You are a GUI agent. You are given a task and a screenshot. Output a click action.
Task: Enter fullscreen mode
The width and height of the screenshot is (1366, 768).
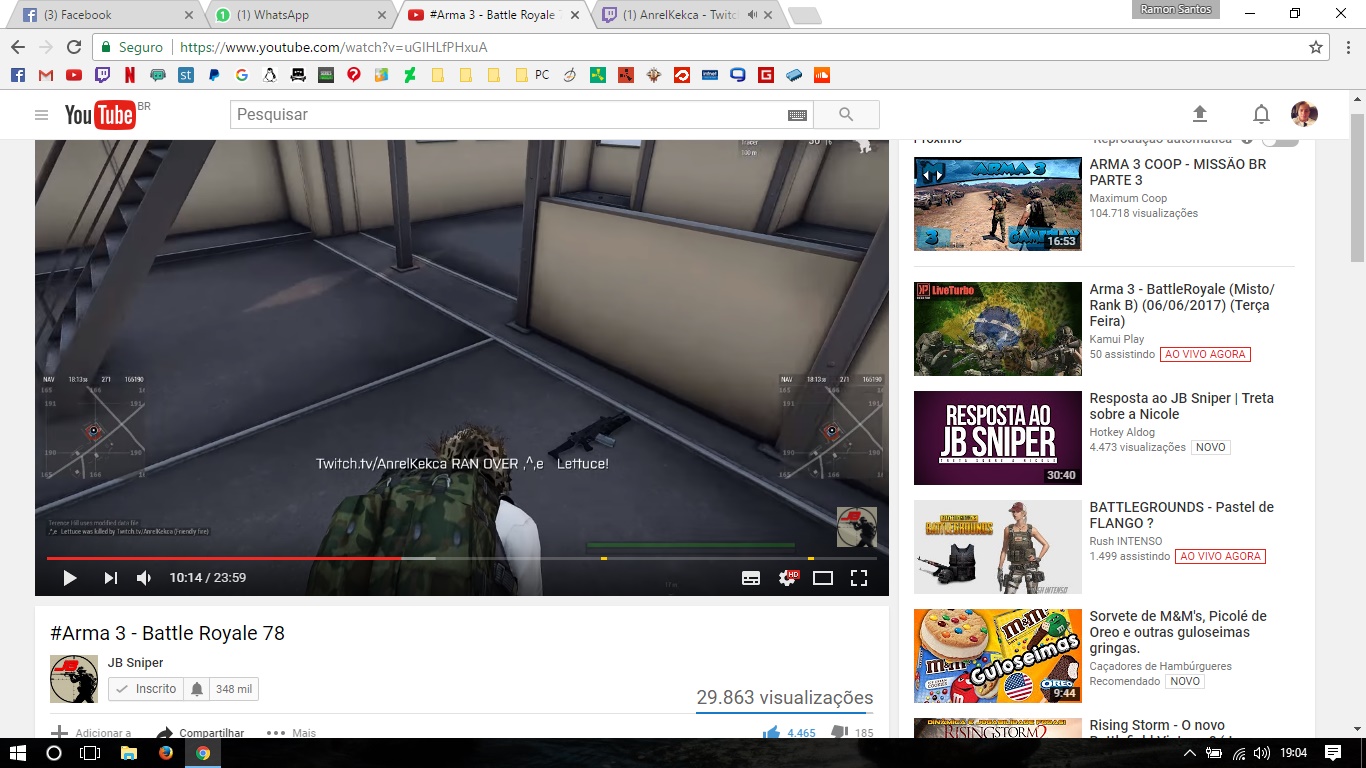click(x=858, y=578)
